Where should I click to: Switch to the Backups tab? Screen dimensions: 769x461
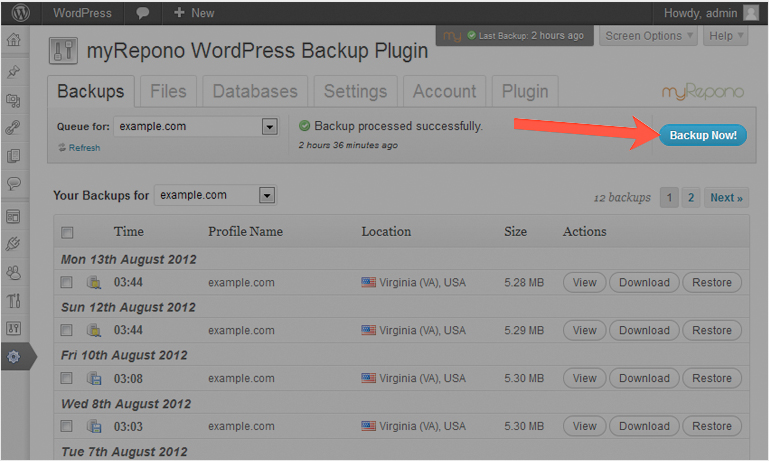click(x=91, y=91)
